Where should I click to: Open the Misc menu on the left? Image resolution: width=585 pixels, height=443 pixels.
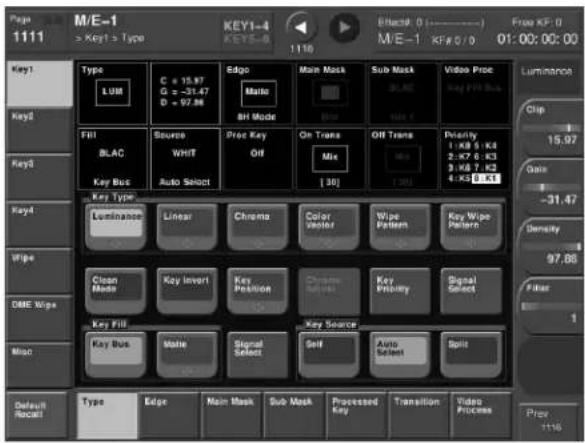click(40, 365)
